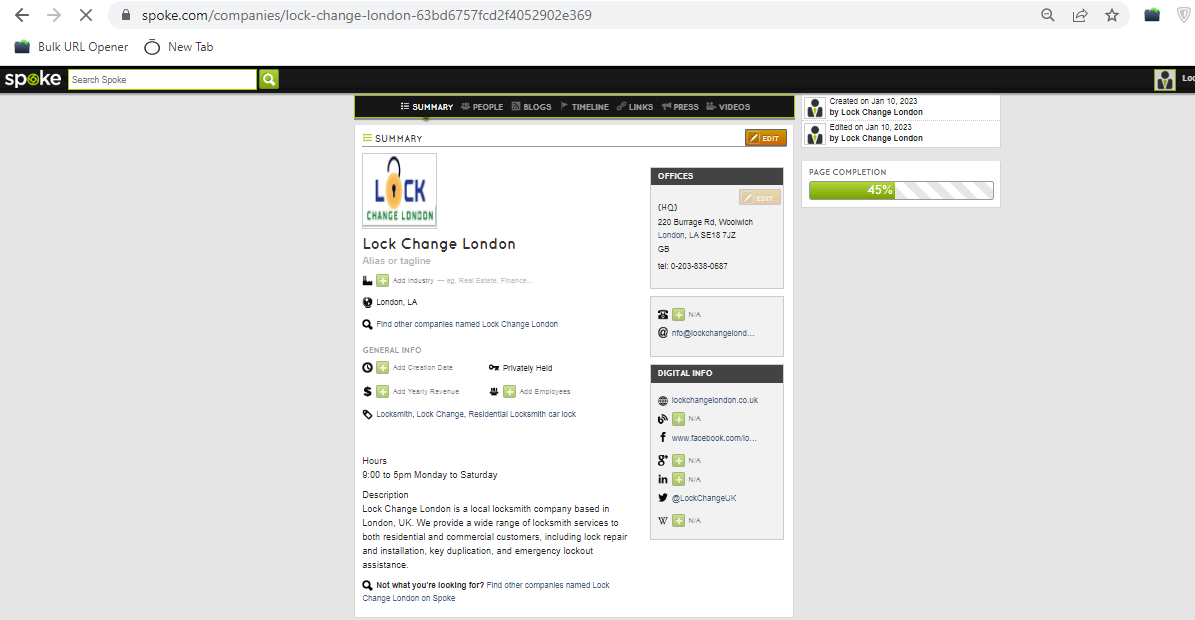The width and height of the screenshot is (1195, 620).
Task: Click plus icon for Add Creation Date
Action: pyautogui.click(x=383, y=368)
